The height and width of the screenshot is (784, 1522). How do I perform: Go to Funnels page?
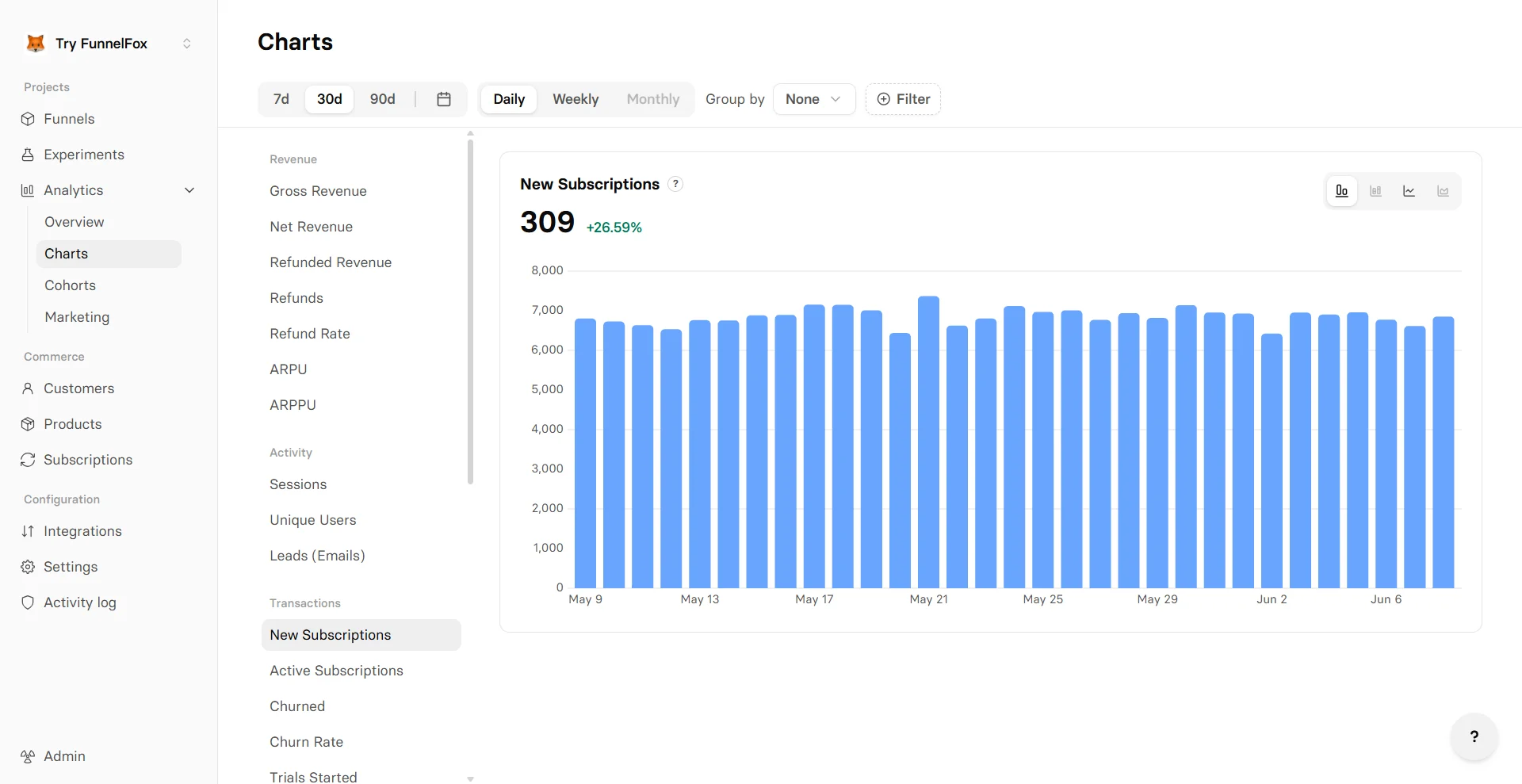coord(69,119)
